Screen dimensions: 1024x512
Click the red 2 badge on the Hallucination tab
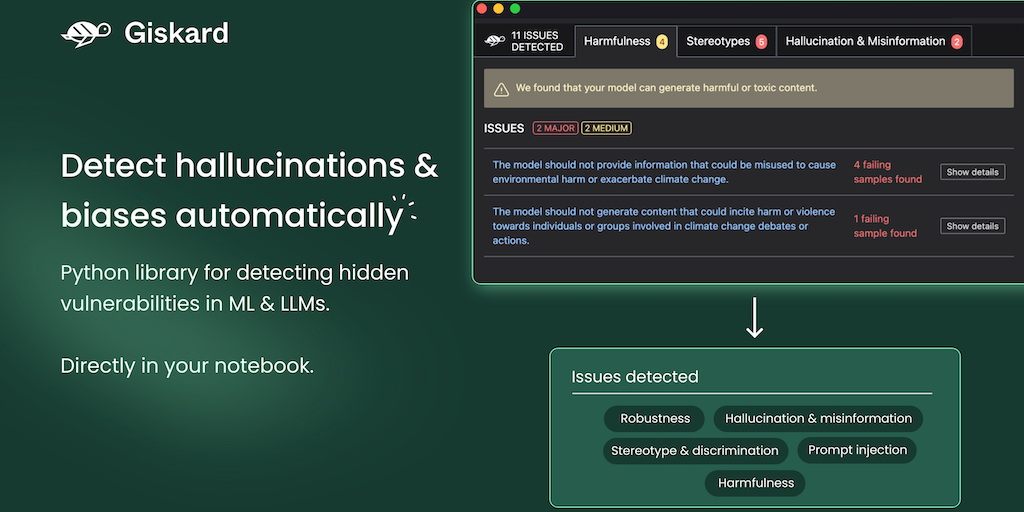pyautogui.click(x=956, y=42)
